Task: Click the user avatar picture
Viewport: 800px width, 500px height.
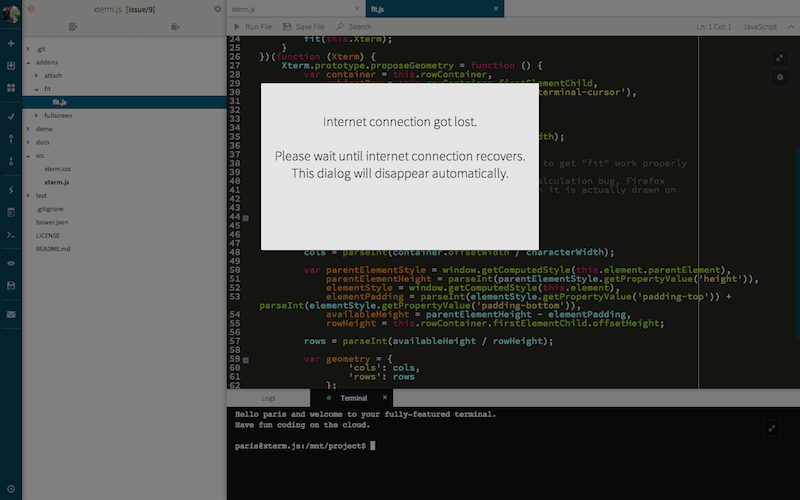Action: click(11, 9)
